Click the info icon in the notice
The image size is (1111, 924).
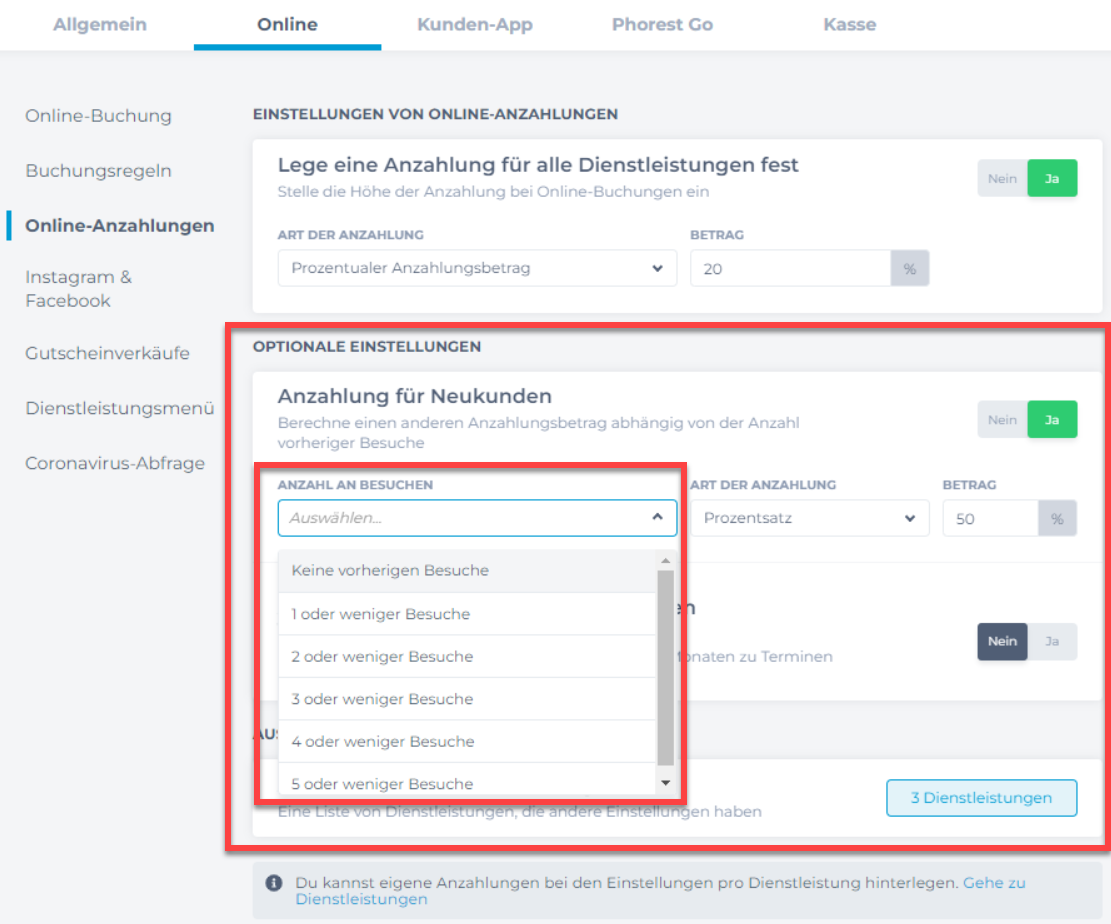pyautogui.click(x=273, y=884)
